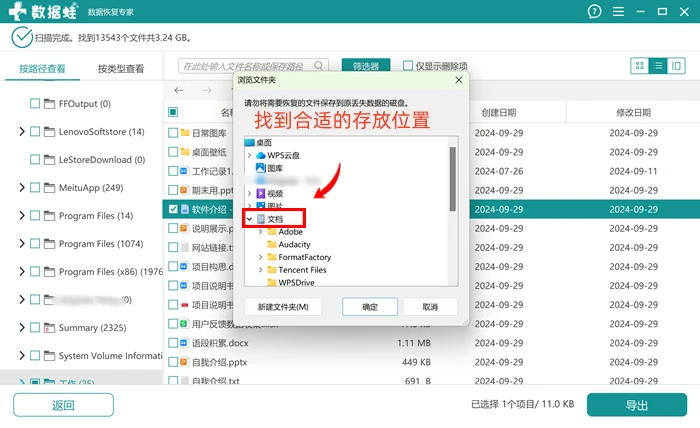Confirm with the 确定 button

pyautogui.click(x=370, y=307)
